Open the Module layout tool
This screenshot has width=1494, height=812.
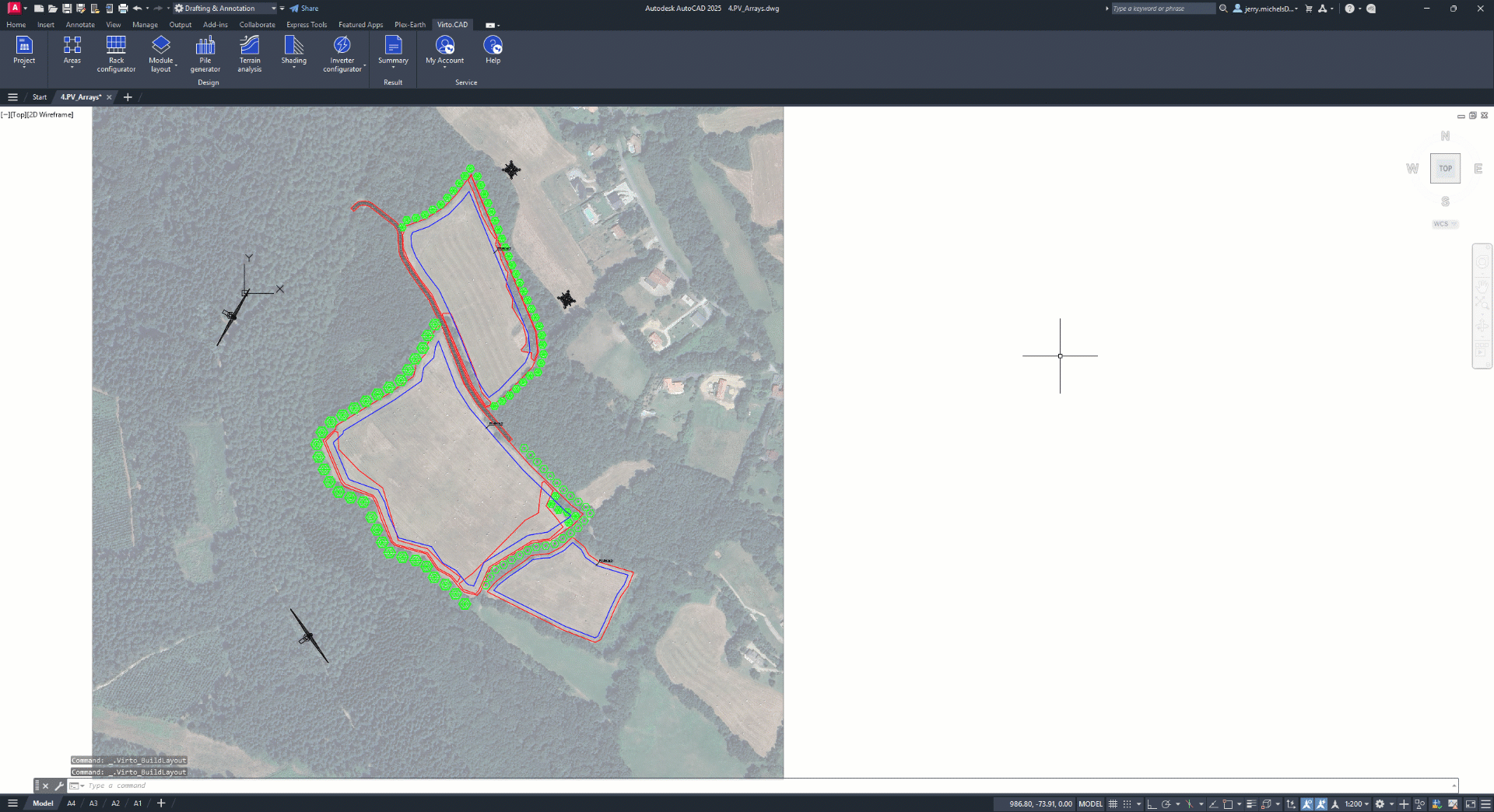[160, 54]
